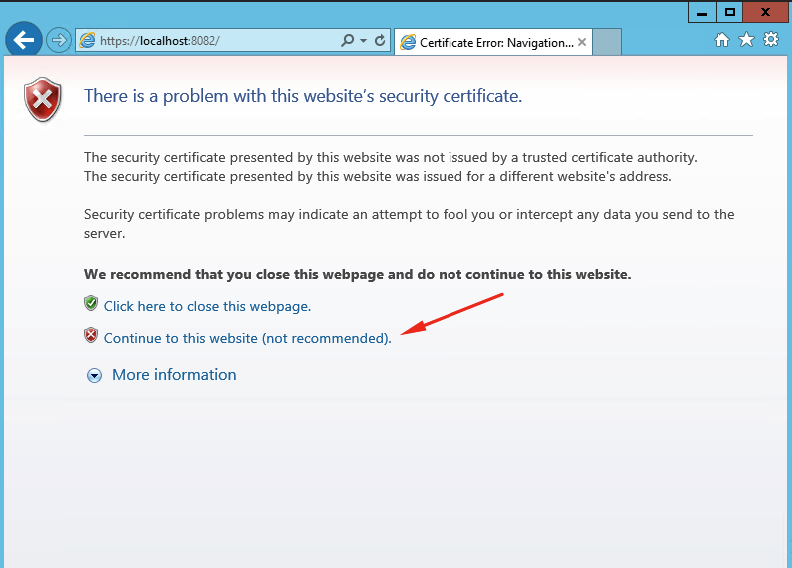Click here to close this webpage link

[207, 306]
